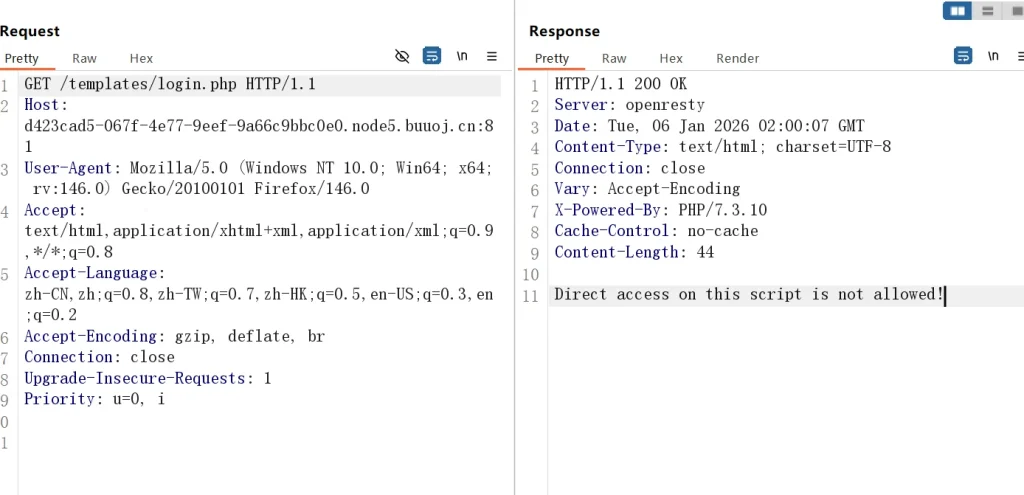Select the Request Pretty tab
Screen dimensions: 1024x495
[21, 59]
